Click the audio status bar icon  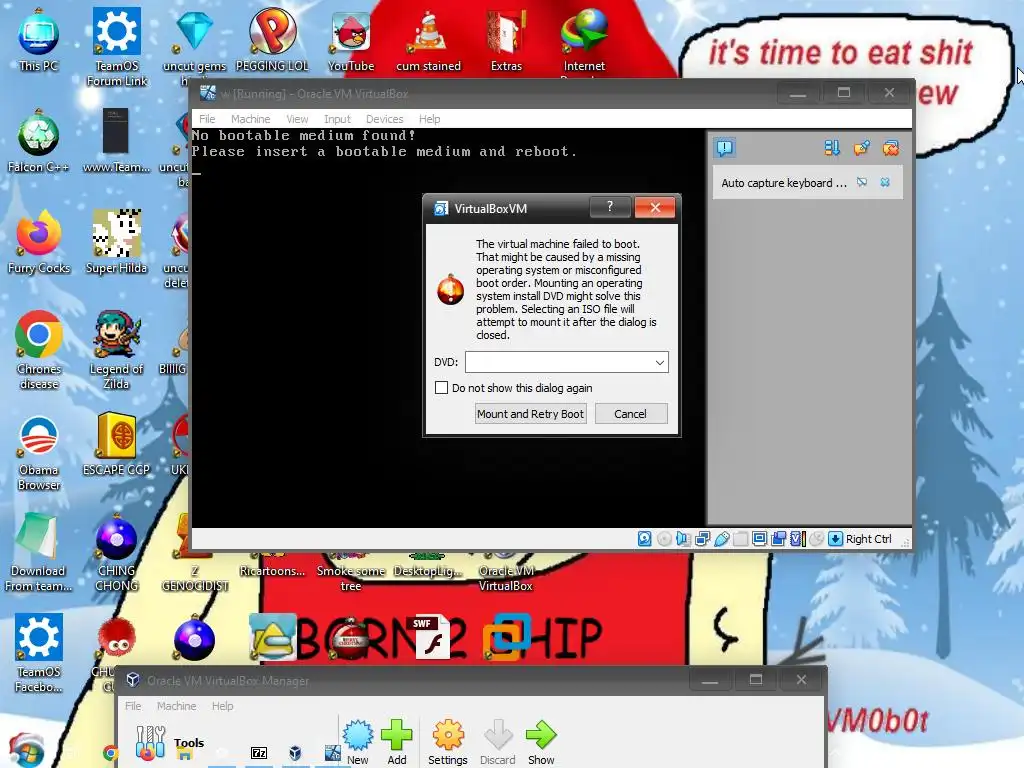click(x=683, y=539)
